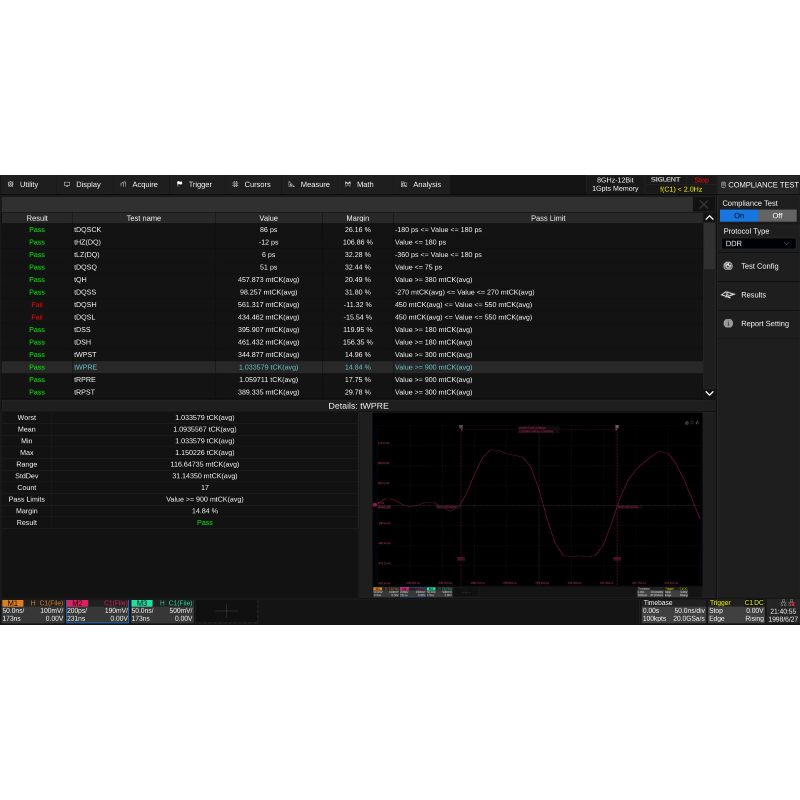Click the Display monitor icon
Image resolution: width=800 pixels, height=800 pixels.
click(x=67, y=184)
